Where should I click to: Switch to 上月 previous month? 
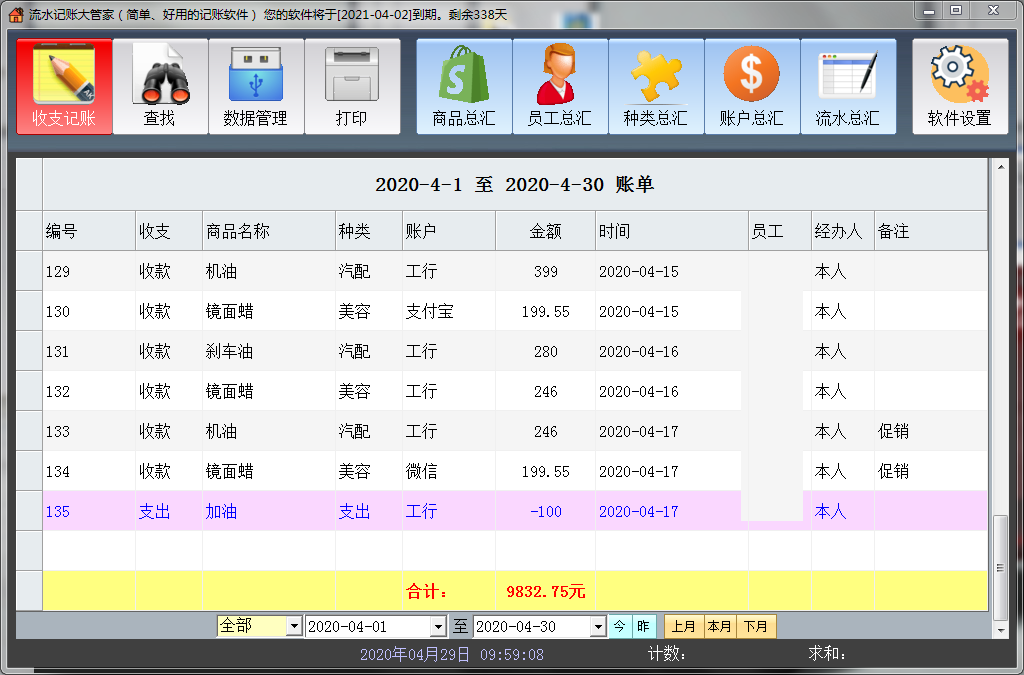[684, 627]
